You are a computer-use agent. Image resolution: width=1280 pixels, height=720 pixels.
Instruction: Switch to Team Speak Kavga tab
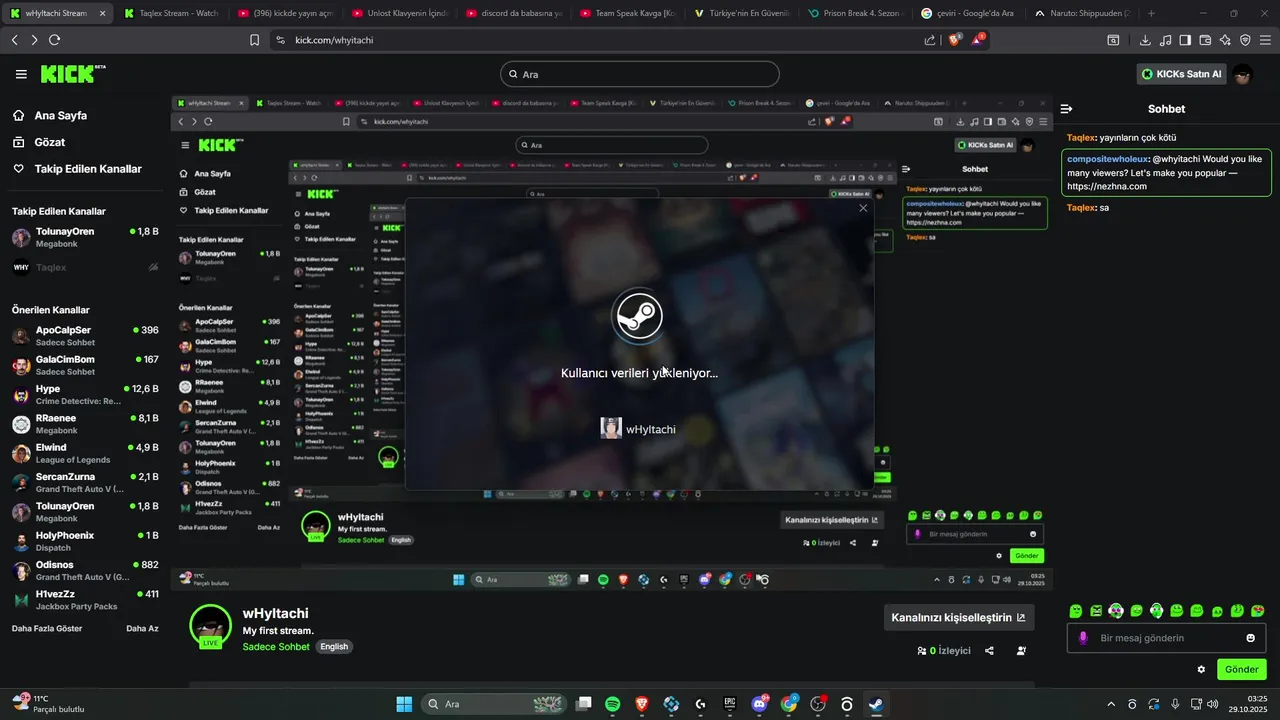coord(627,14)
